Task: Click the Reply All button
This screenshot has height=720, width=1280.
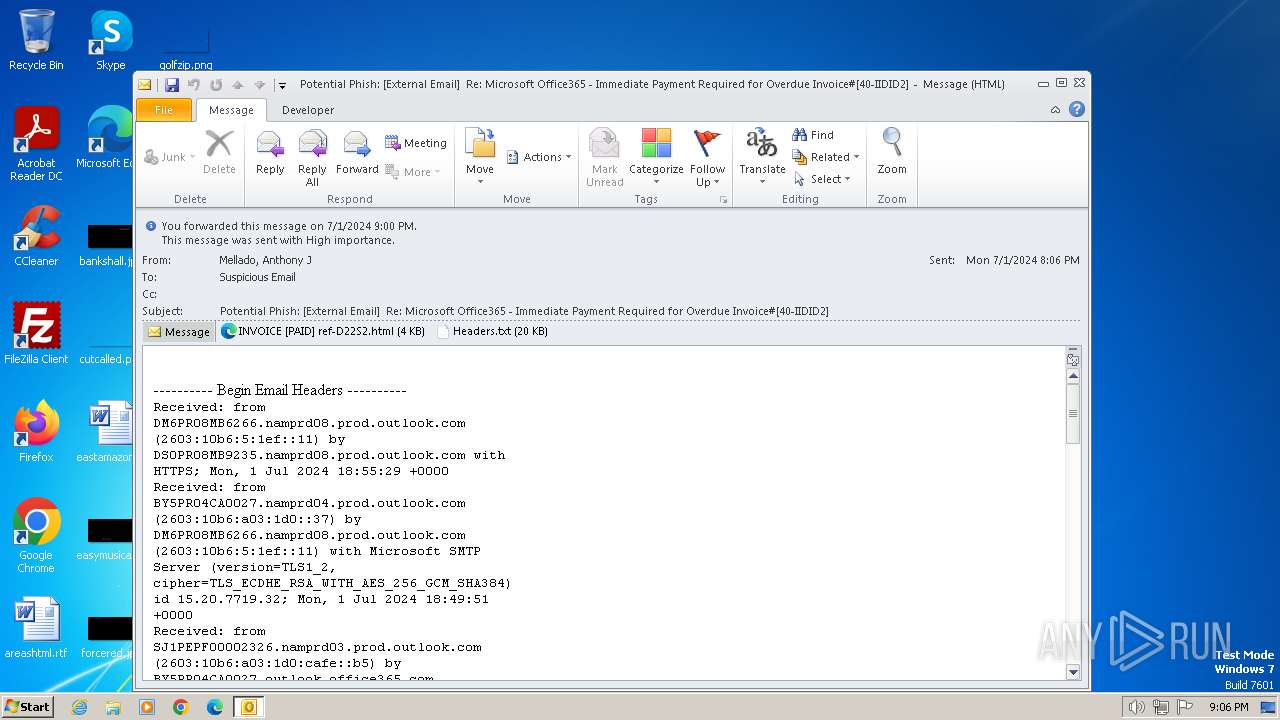Action: [x=312, y=157]
